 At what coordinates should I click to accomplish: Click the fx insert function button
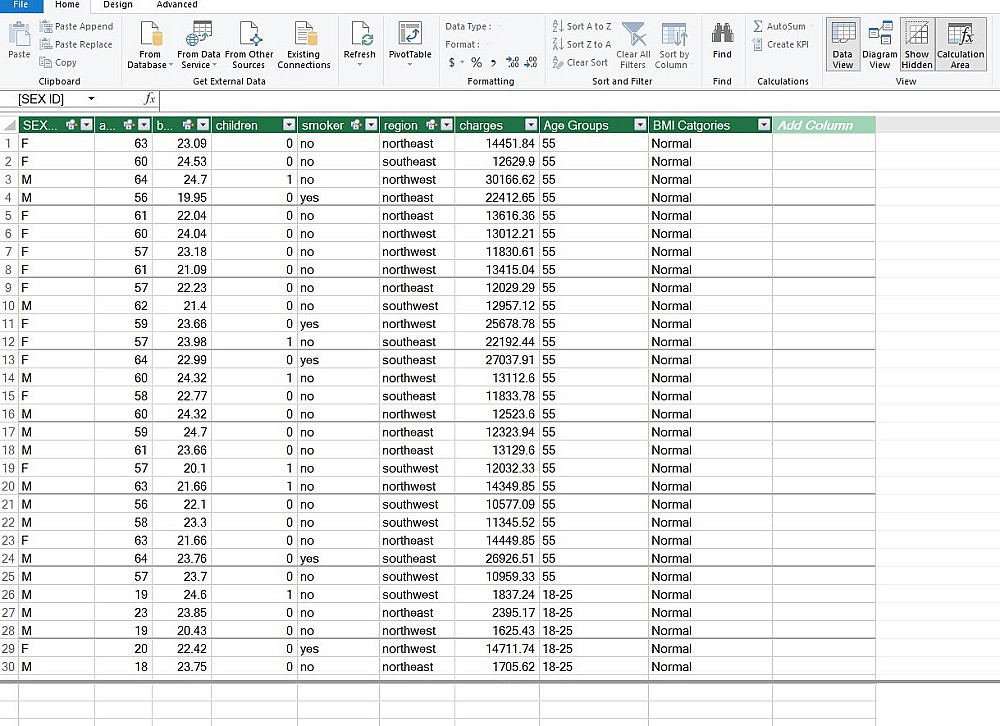(x=150, y=99)
